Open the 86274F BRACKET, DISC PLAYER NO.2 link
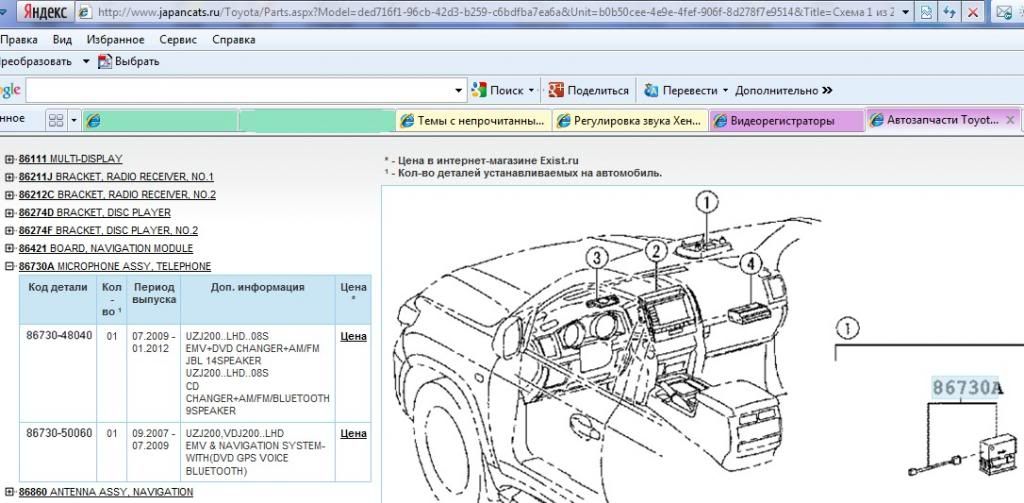This screenshot has width=1024, height=503. [108, 231]
